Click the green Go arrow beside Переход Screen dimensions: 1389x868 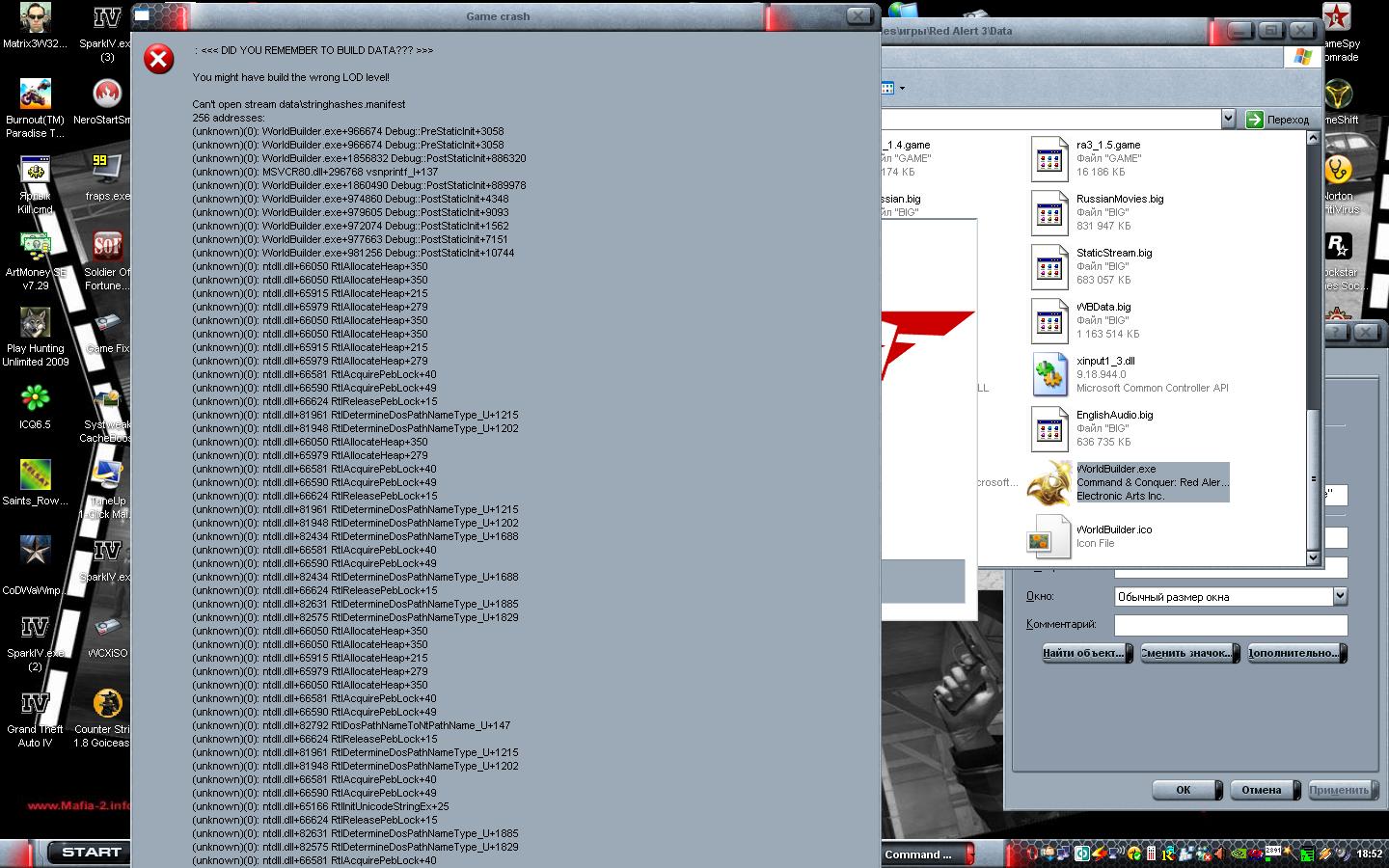pyautogui.click(x=1254, y=119)
